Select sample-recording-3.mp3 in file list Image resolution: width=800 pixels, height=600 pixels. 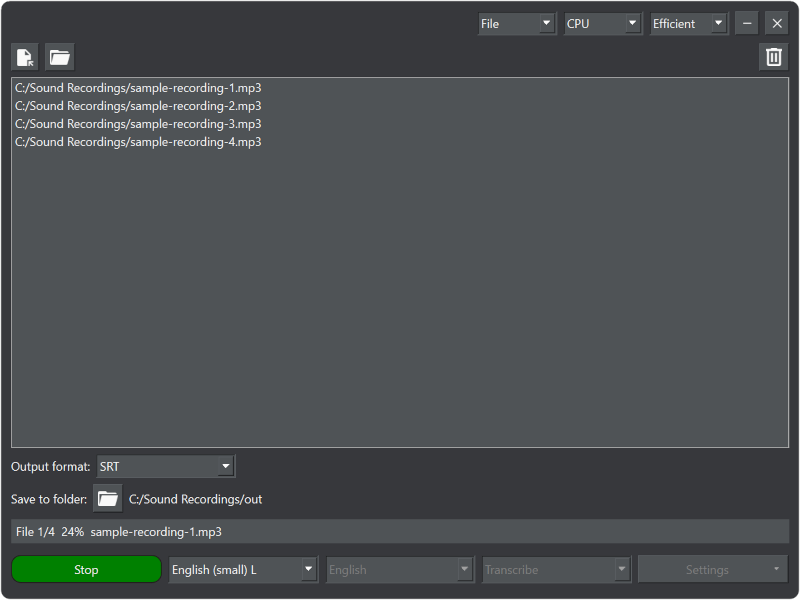click(400, 124)
